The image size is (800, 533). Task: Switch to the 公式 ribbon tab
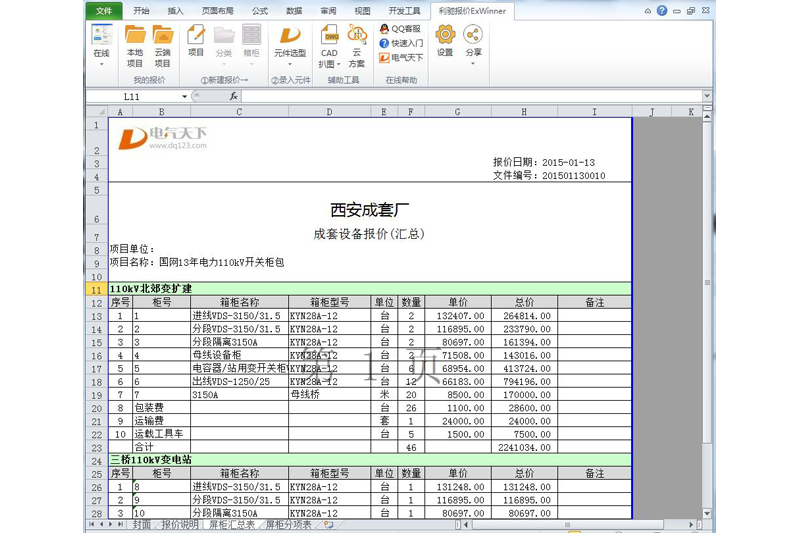260,11
